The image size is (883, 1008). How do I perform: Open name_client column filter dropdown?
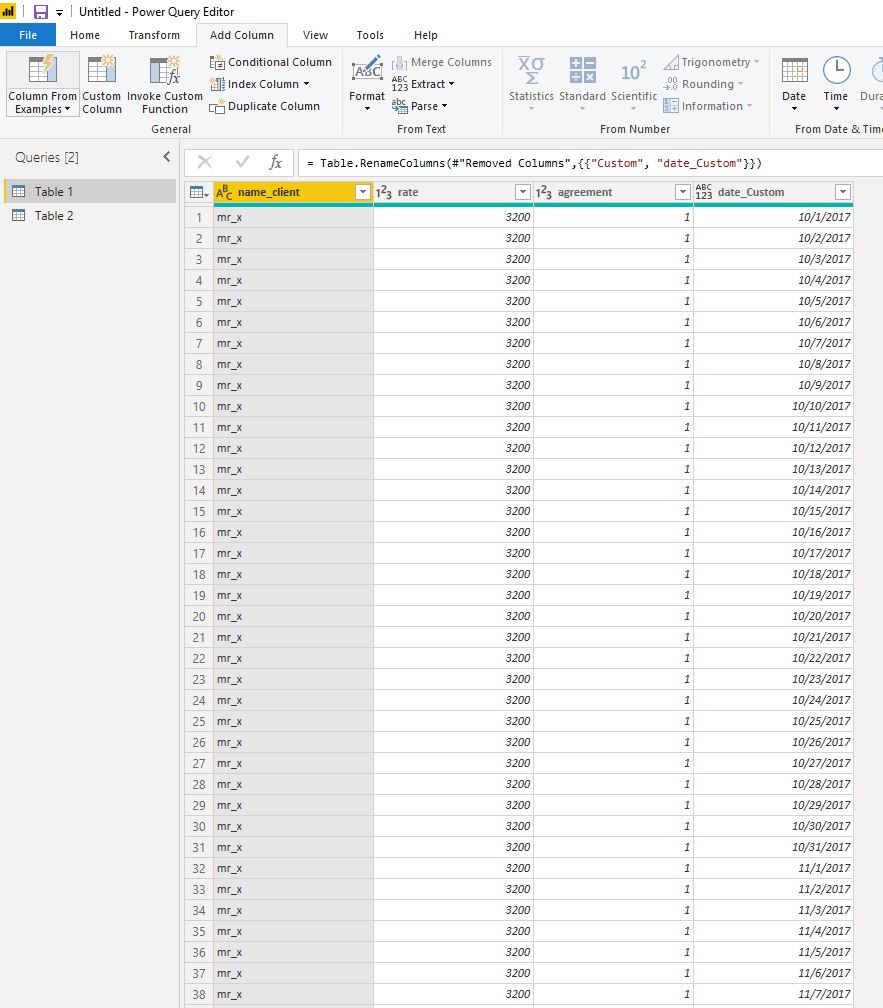pos(362,192)
